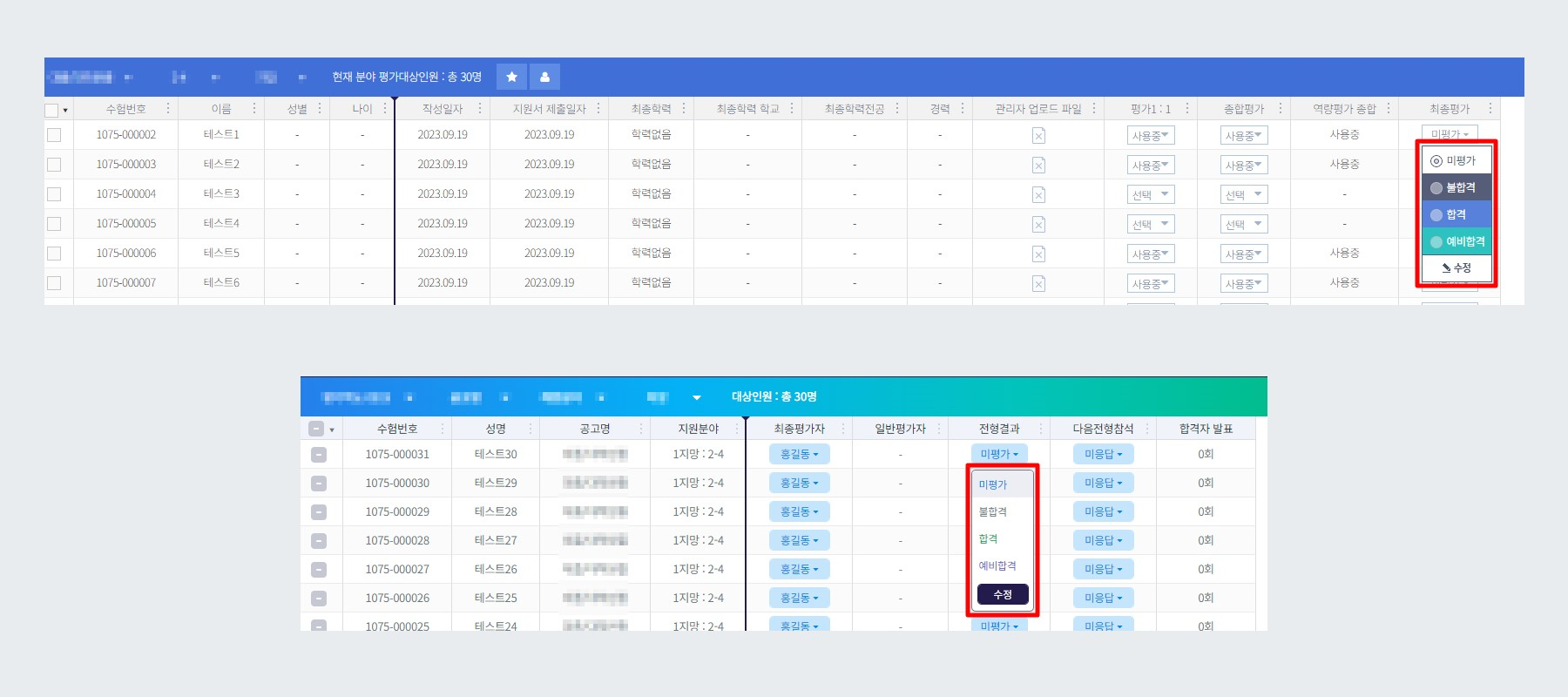Open 종합평가 선택 dropdown for row 1075-000005
Image resolution: width=1568 pixels, height=697 pixels.
1243,224
